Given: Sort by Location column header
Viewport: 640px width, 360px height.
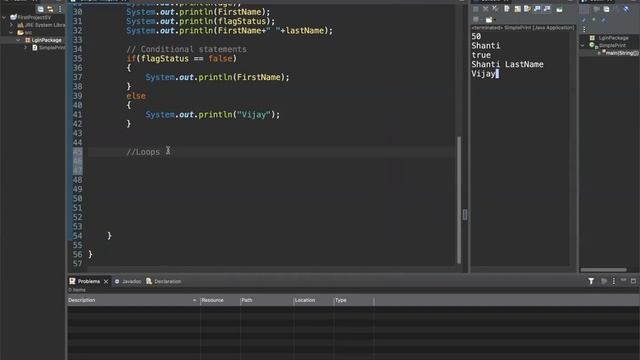Looking at the screenshot, I should (x=313, y=300).
